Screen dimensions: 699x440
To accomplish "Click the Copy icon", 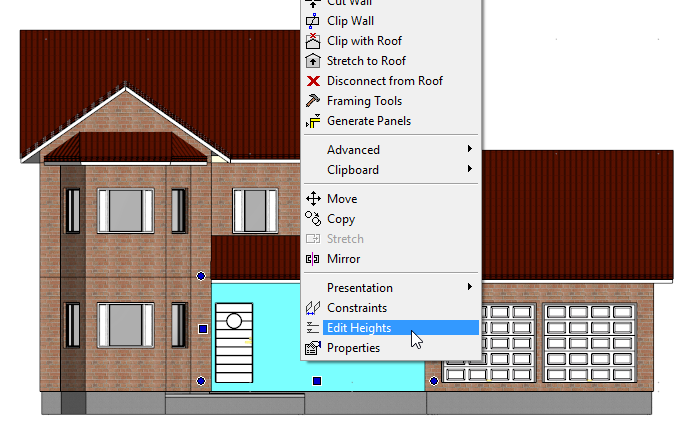I will (x=313, y=219).
